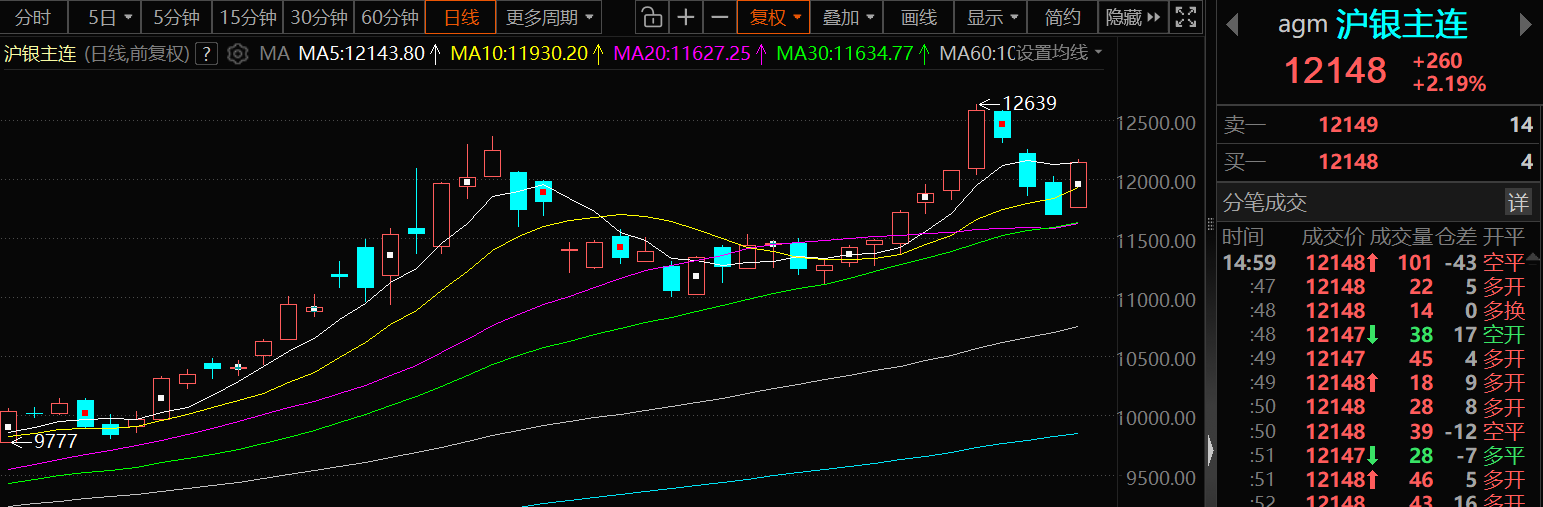Image resolution: width=1543 pixels, height=507 pixels.
Task: Zoom out the chart with the minus icon
Action: 719,17
